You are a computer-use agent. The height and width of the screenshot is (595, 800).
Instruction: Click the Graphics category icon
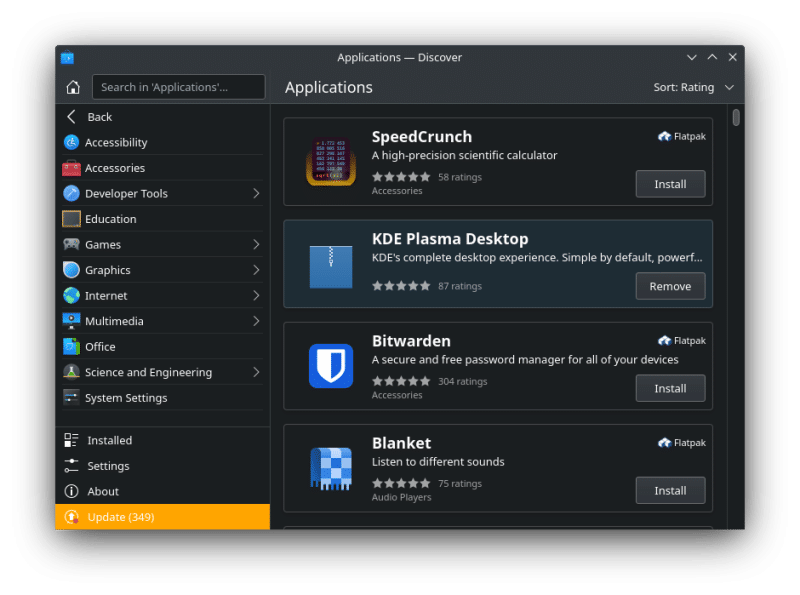click(x=71, y=270)
